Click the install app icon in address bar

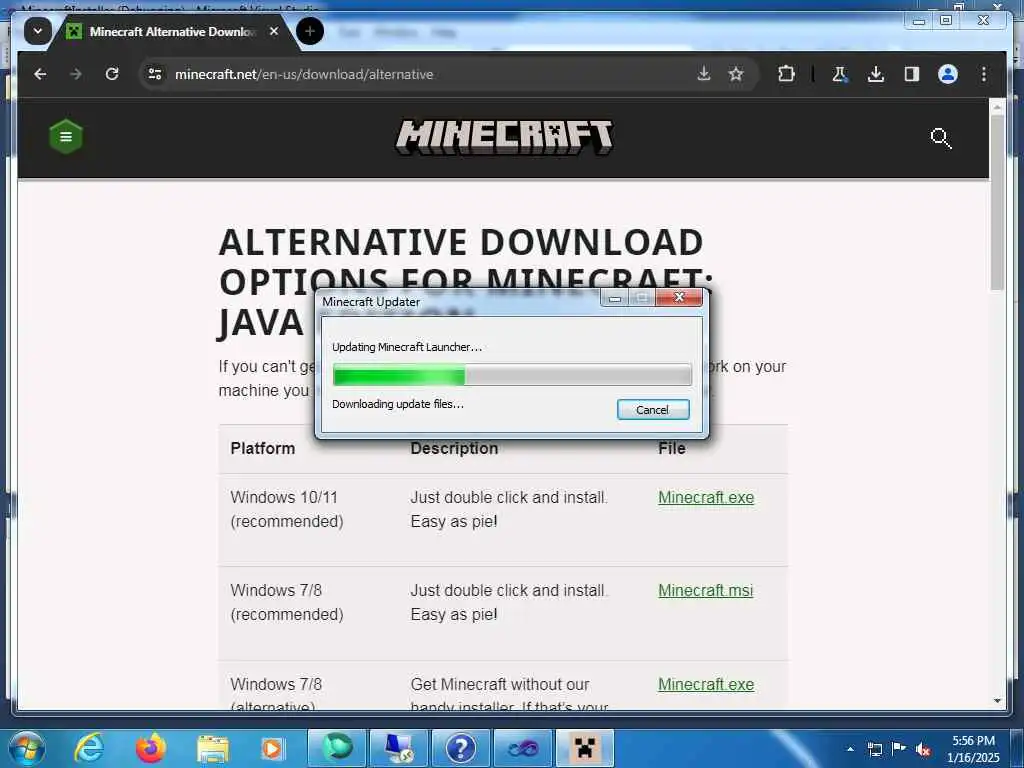click(x=703, y=74)
